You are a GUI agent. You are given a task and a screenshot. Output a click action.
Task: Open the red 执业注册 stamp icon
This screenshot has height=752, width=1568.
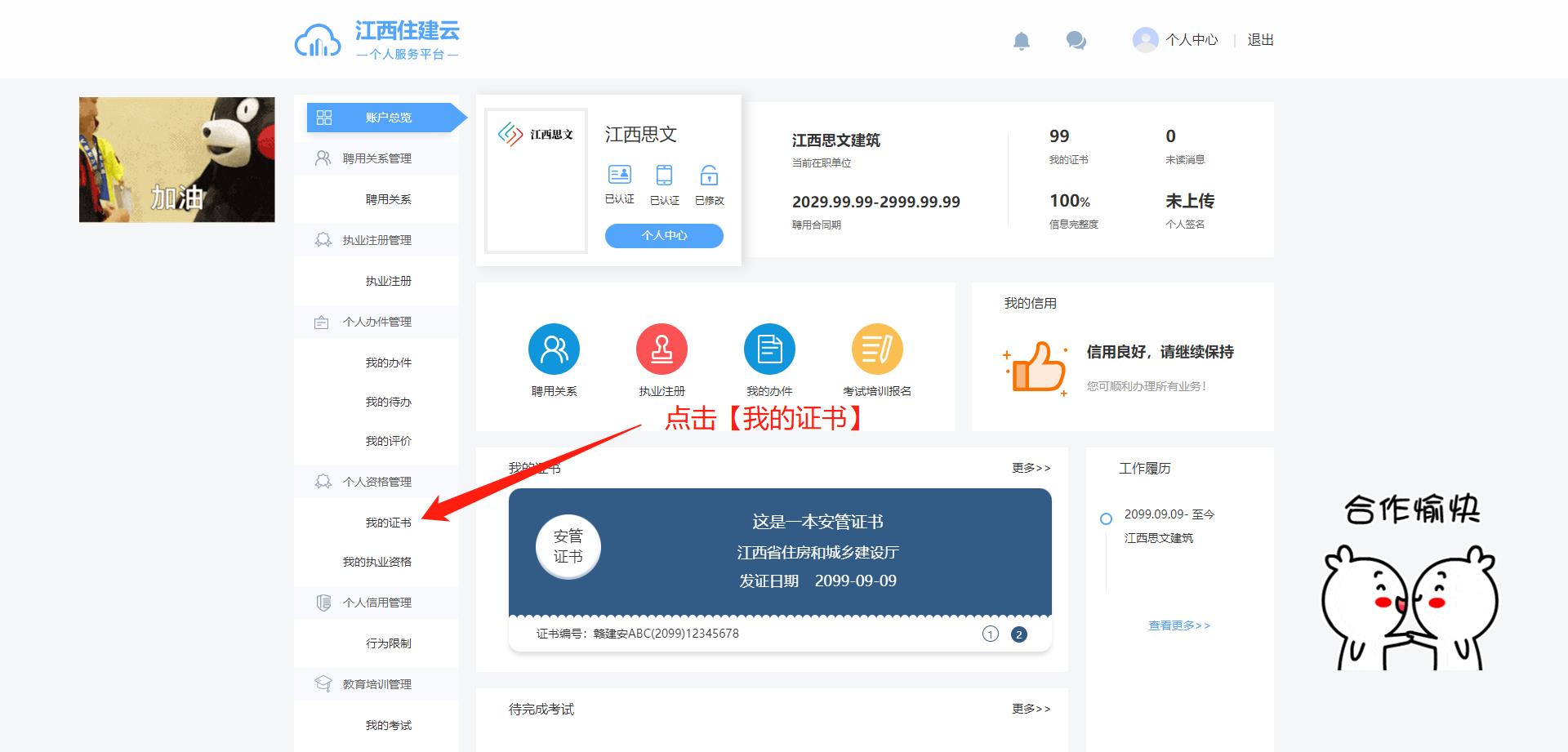tap(661, 349)
